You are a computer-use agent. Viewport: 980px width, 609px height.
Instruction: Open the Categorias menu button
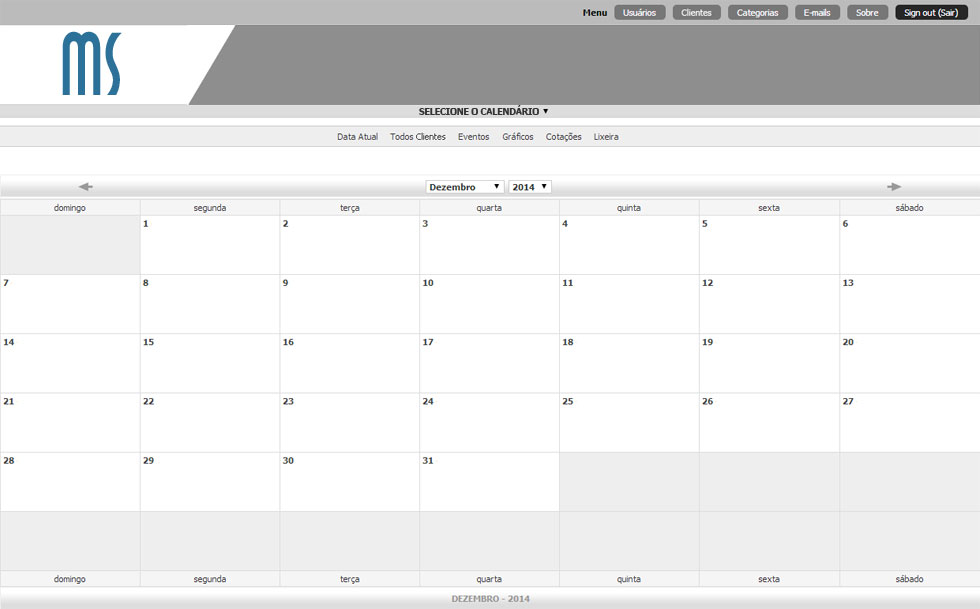click(x=758, y=13)
